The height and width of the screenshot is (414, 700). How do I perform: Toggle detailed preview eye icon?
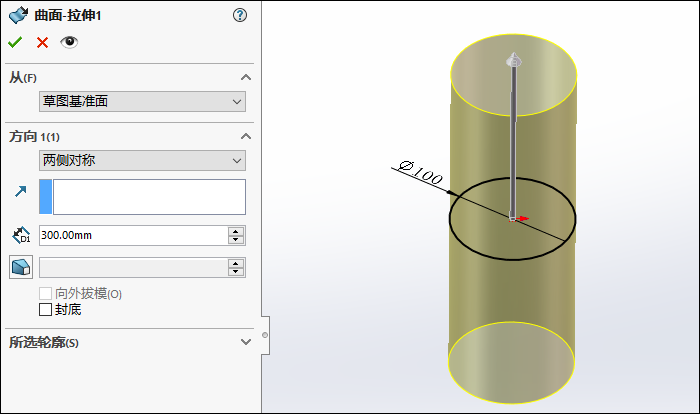69,42
